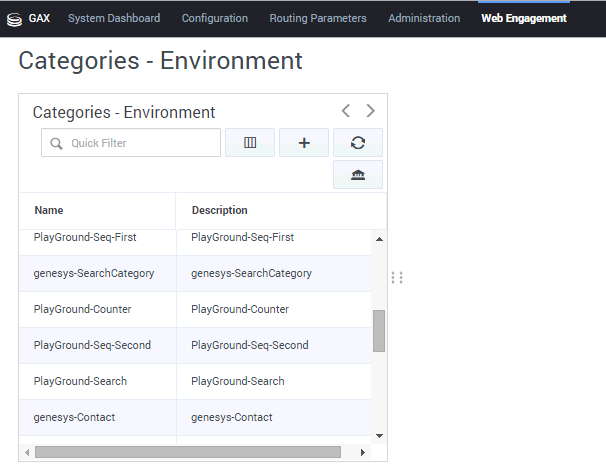Open Configuration menu
This screenshot has height=471, width=606.
[x=215, y=18]
